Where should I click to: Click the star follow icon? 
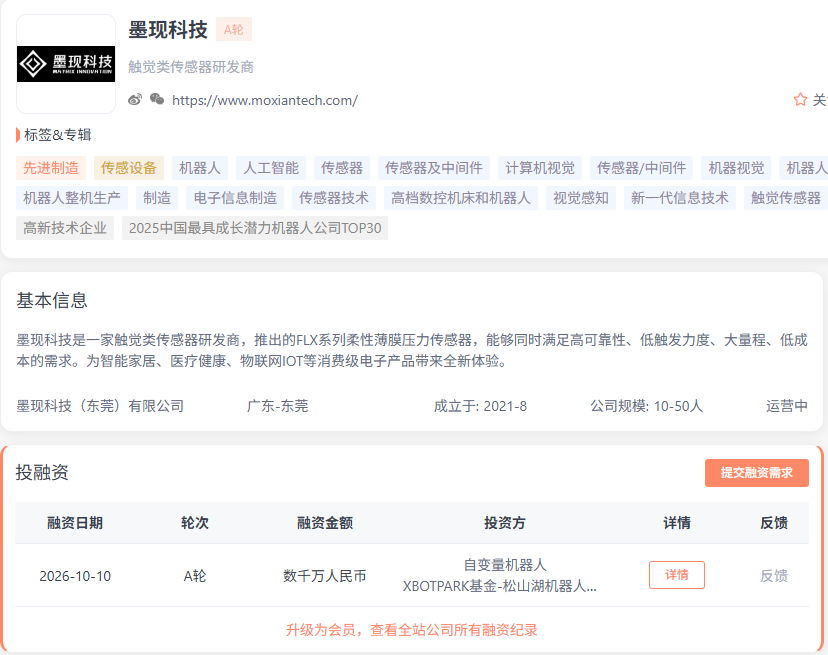click(x=800, y=99)
